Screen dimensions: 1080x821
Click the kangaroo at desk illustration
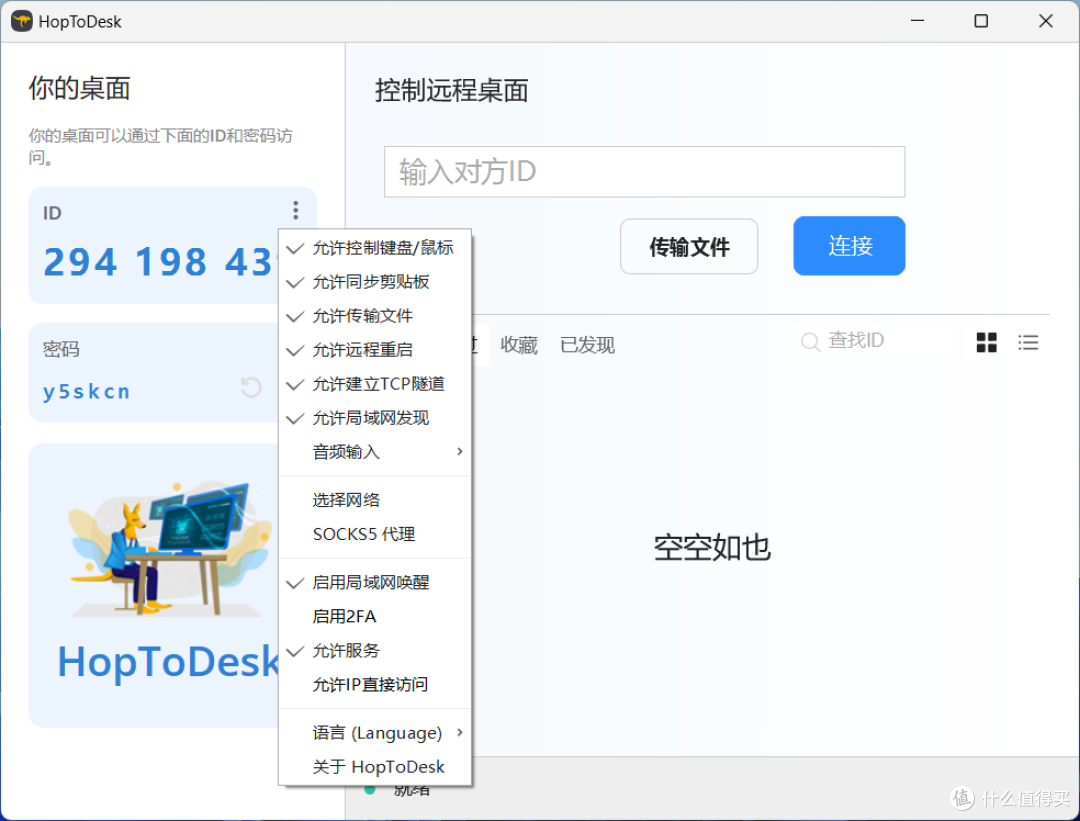tap(169, 548)
